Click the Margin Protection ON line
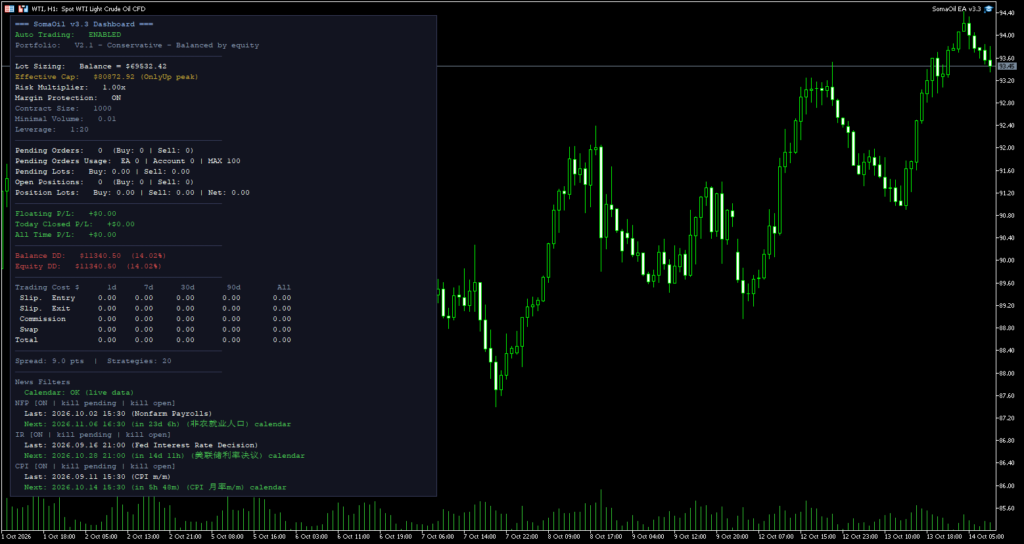The image size is (1024, 544). [68, 97]
